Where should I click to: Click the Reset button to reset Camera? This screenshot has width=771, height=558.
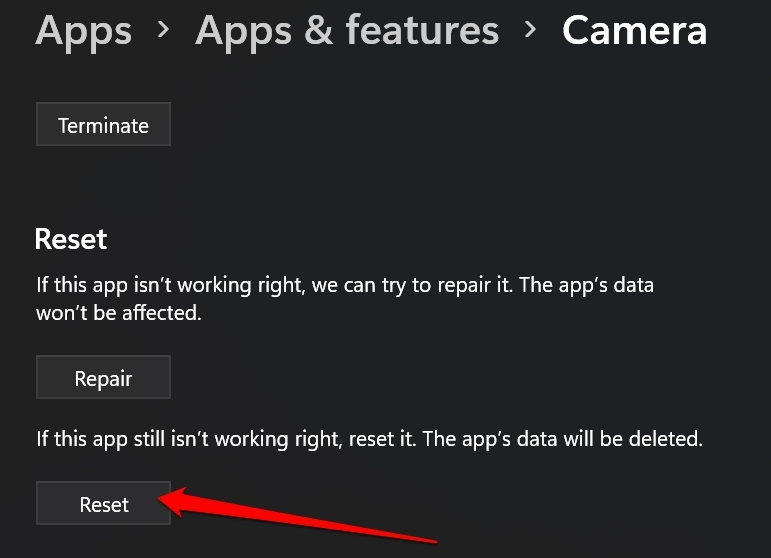[103, 504]
